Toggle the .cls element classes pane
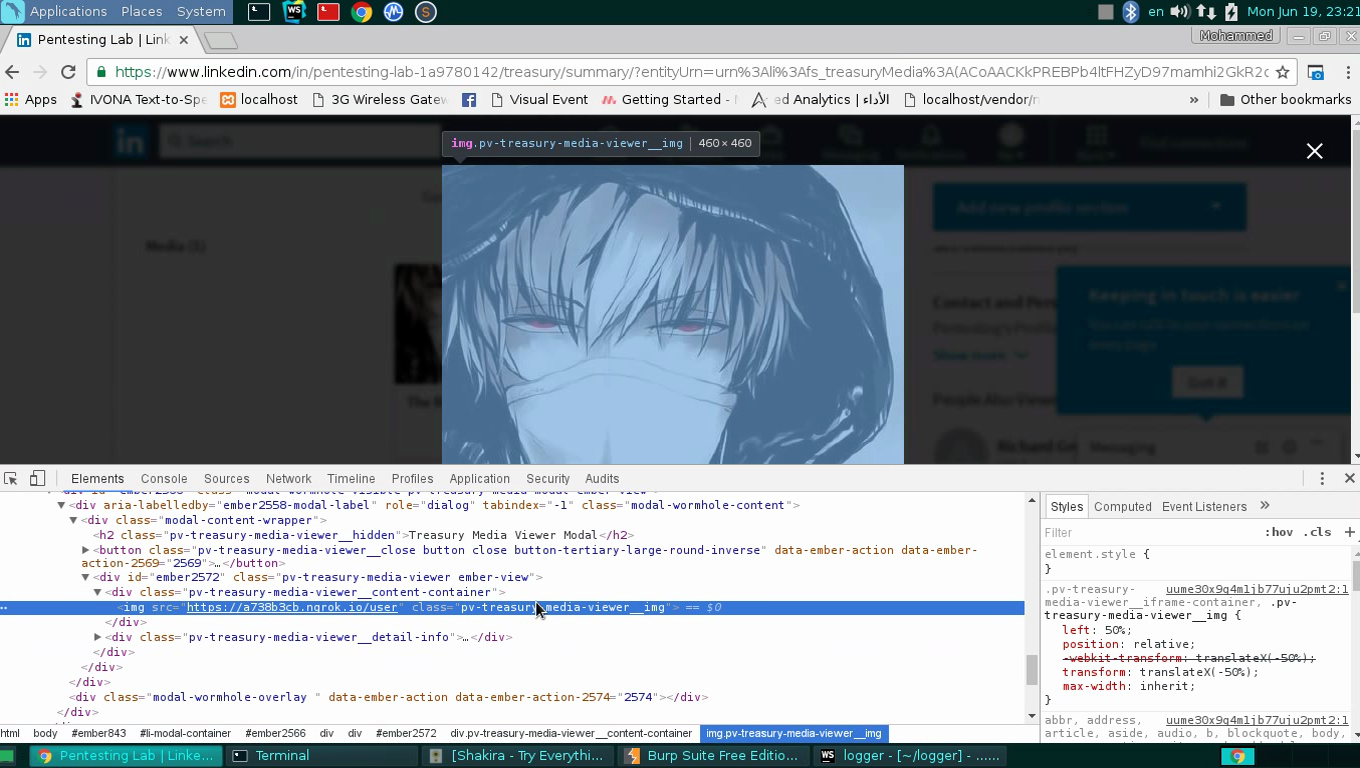Screen dimensions: 1360x768 click(1319, 532)
